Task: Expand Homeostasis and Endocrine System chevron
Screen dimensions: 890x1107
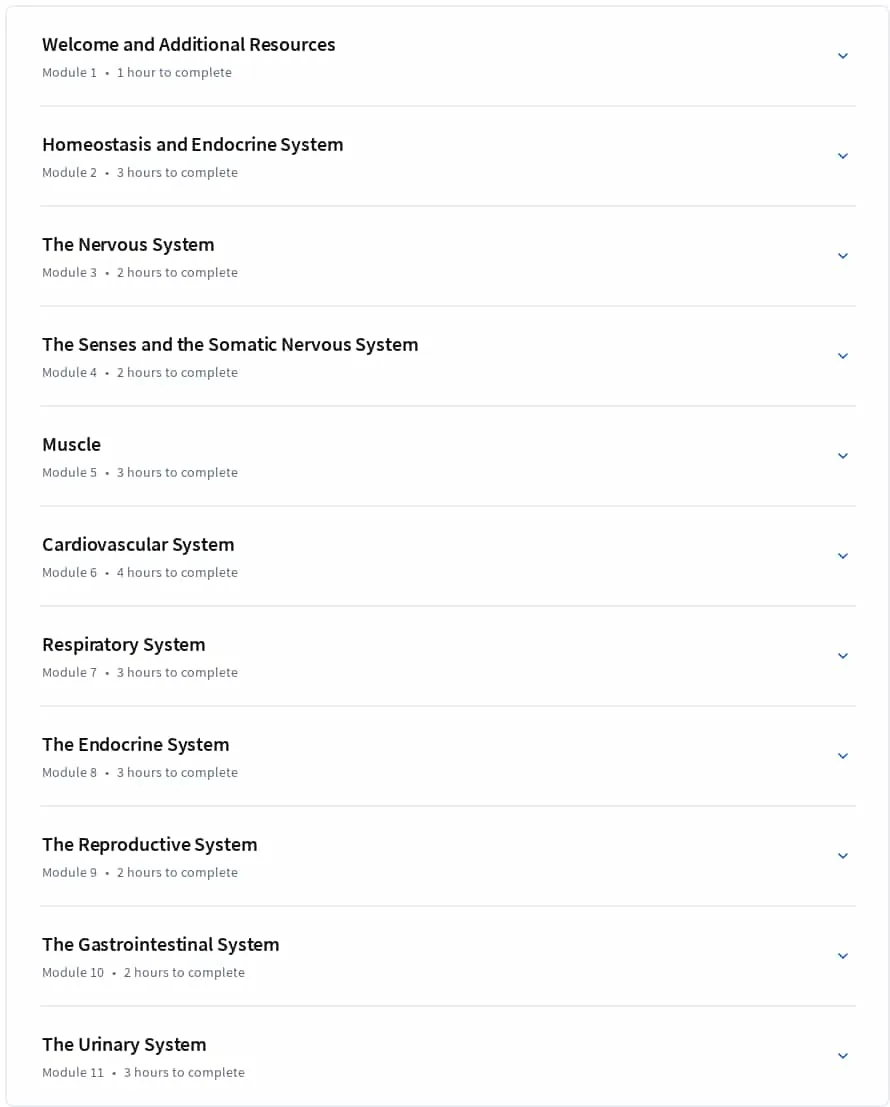Action: click(842, 156)
